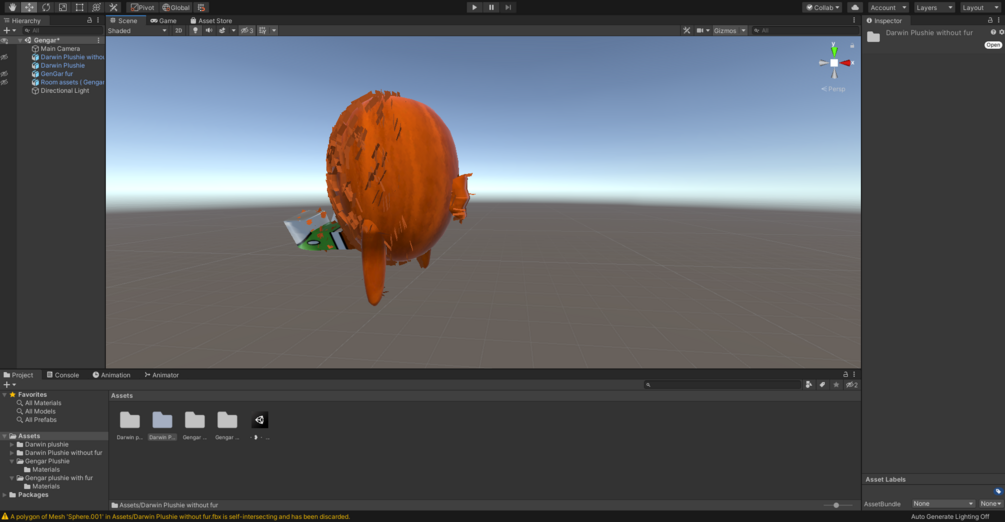Open the Shaded draw mode dropdown
The height and width of the screenshot is (522, 1005).
(137, 30)
